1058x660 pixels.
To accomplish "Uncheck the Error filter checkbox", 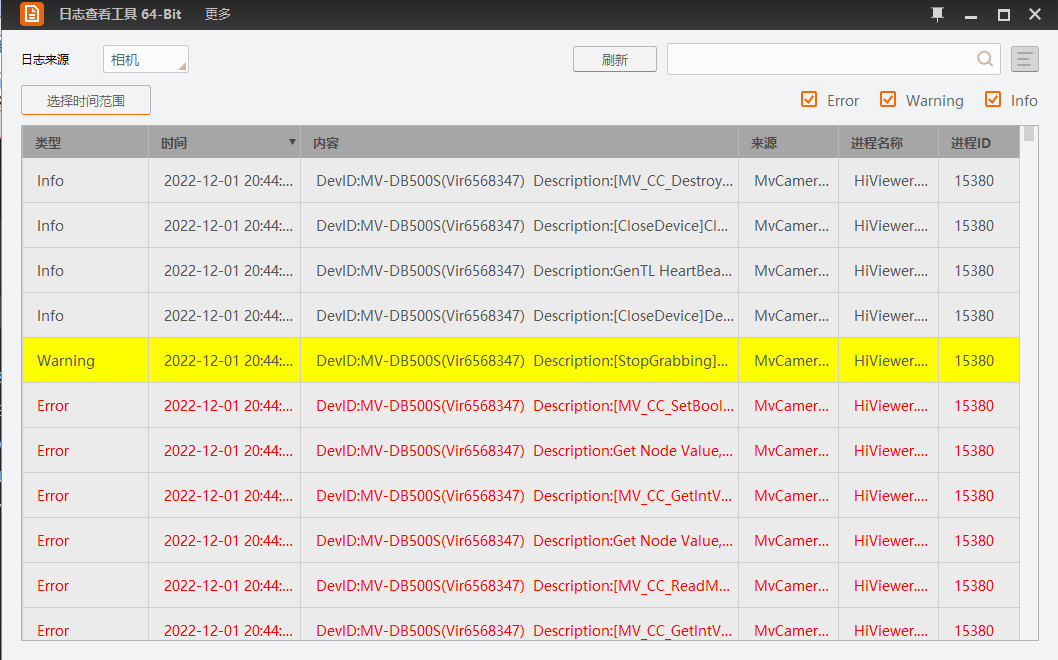I will tap(809, 100).
